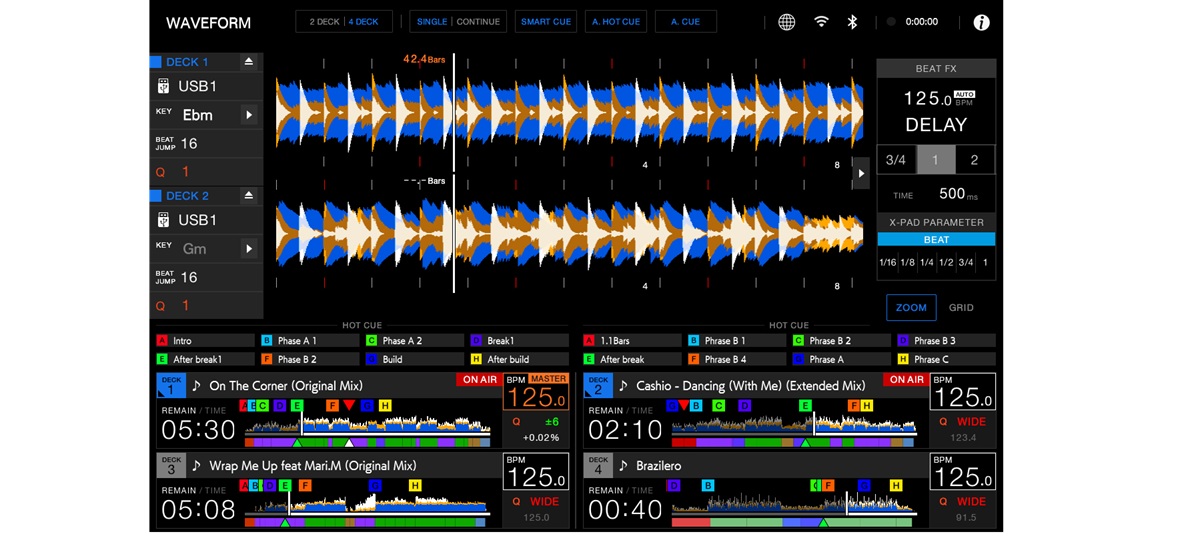Toggle the Smart Cue button
The height and width of the screenshot is (544, 1200).
[x=546, y=22]
